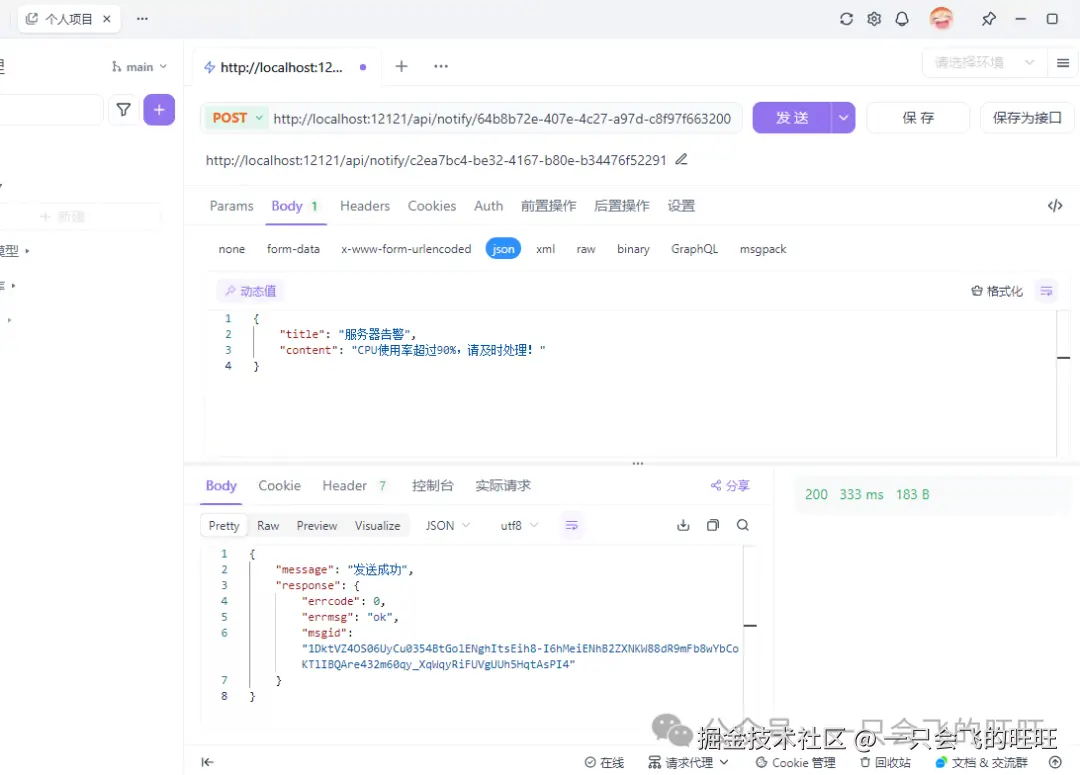This screenshot has width=1080, height=775.
Task: Edit the request name pencil icon
Action: [681, 159]
